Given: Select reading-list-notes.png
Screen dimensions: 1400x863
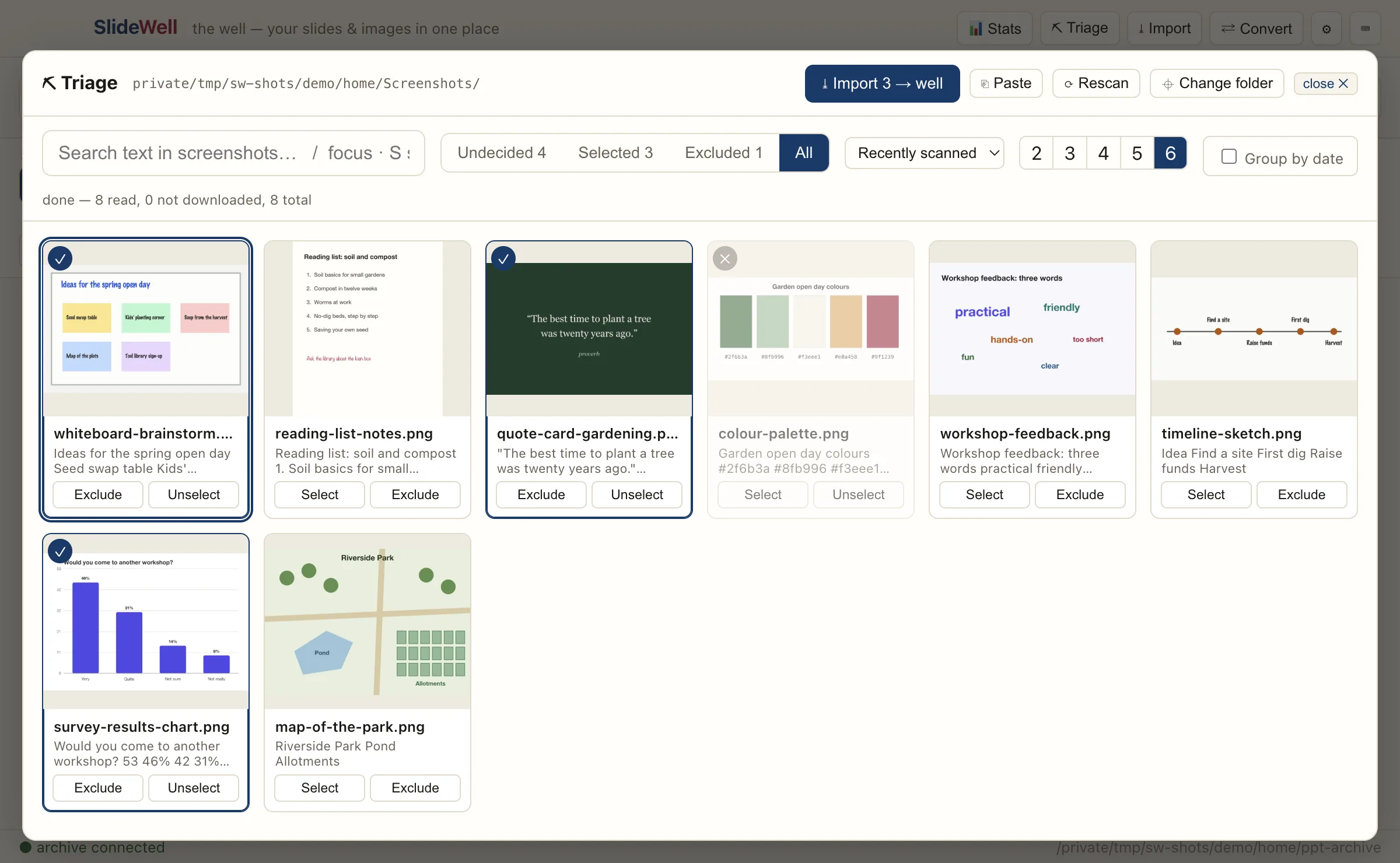Looking at the screenshot, I should pos(320,494).
